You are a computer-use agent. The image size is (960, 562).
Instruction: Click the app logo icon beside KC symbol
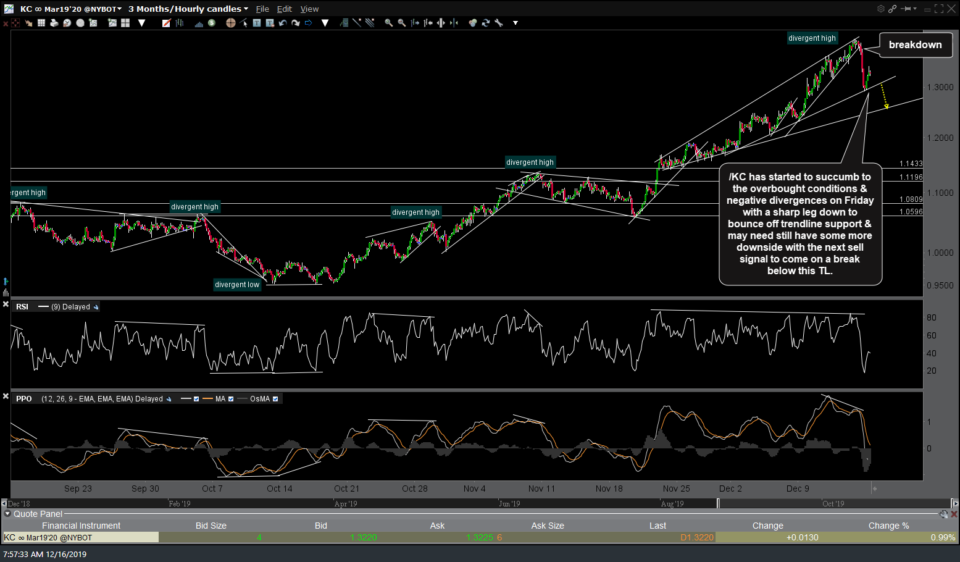point(9,8)
